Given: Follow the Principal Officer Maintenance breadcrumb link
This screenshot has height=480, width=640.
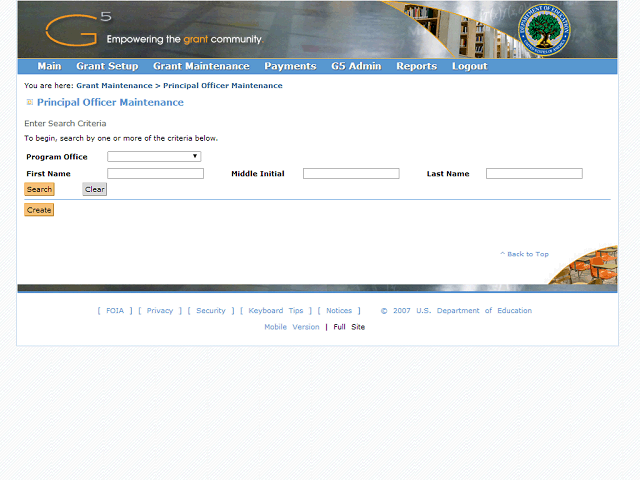Looking at the screenshot, I should (223, 86).
